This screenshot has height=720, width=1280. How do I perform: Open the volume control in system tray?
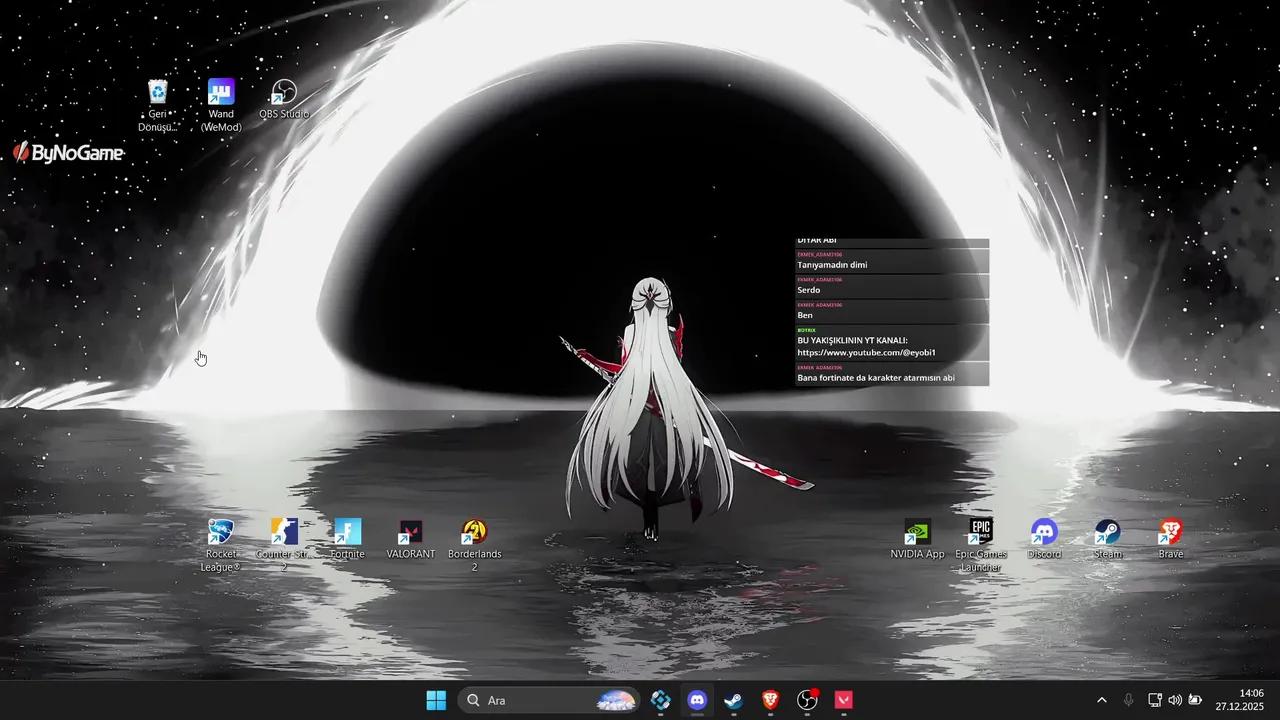[1175, 700]
